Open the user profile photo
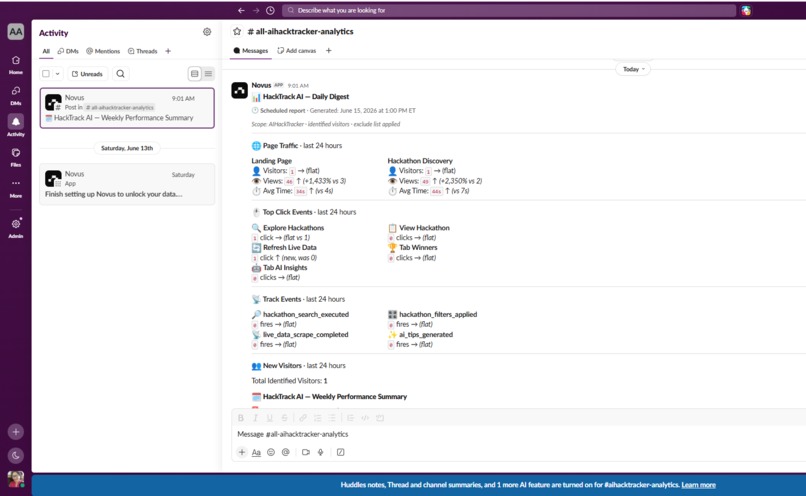The width and height of the screenshot is (806, 496). pos(15,479)
